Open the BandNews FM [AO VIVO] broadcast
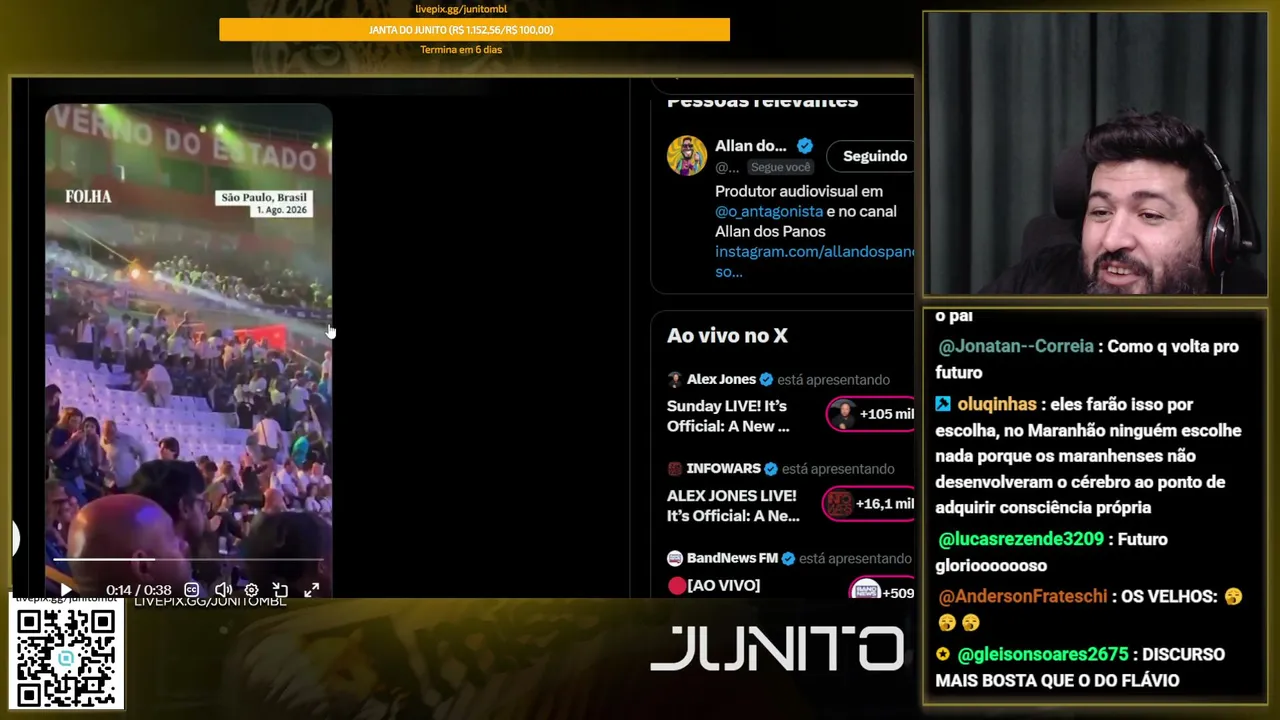The width and height of the screenshot is (1280, 720). pyautogui.click(x=713, y=585)
